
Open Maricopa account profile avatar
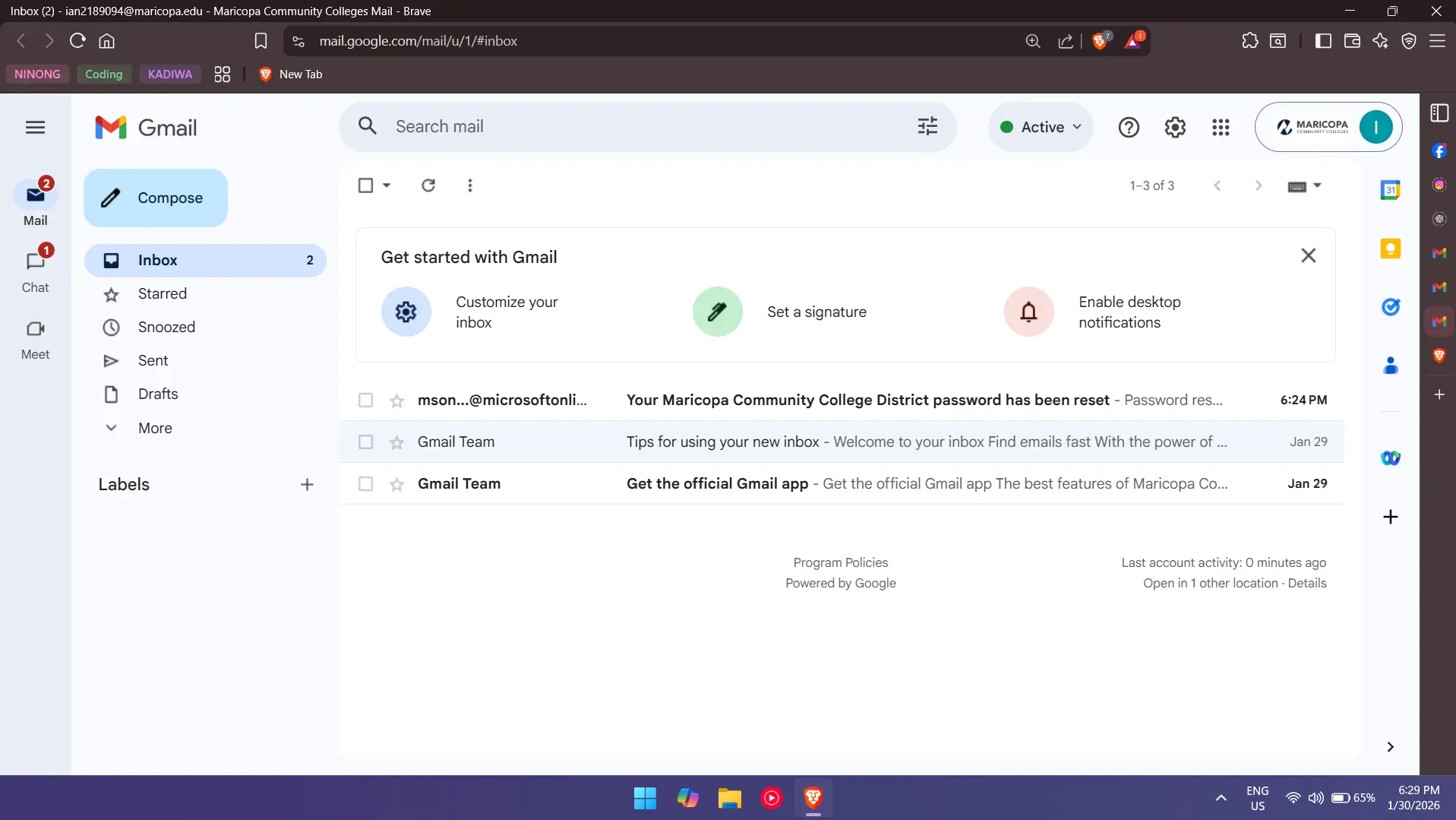(1375, 127)
